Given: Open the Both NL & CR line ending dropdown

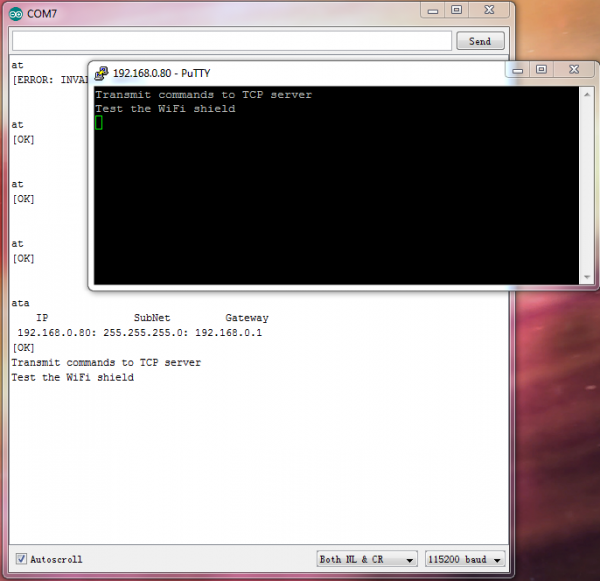Looking at the screenshot, I should tap(367, 559).
